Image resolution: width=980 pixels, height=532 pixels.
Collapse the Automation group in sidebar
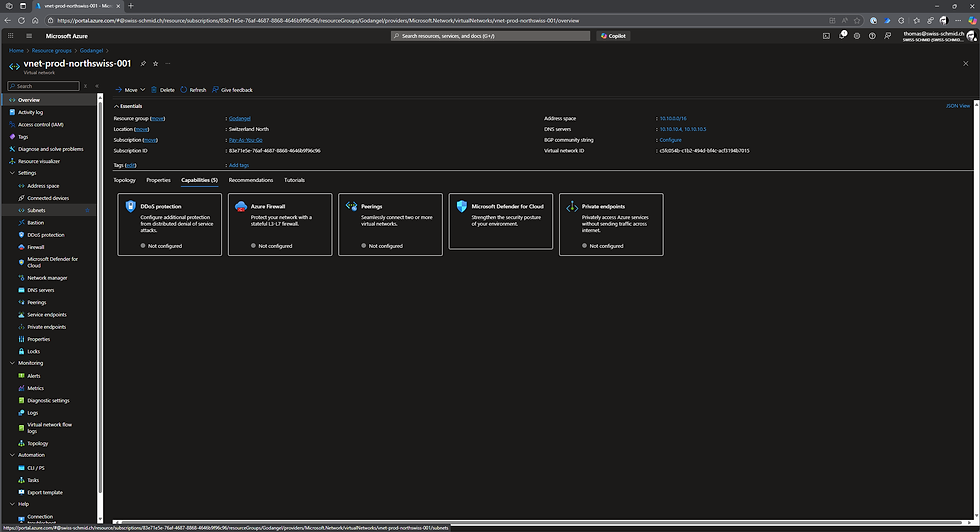[12, 455]
